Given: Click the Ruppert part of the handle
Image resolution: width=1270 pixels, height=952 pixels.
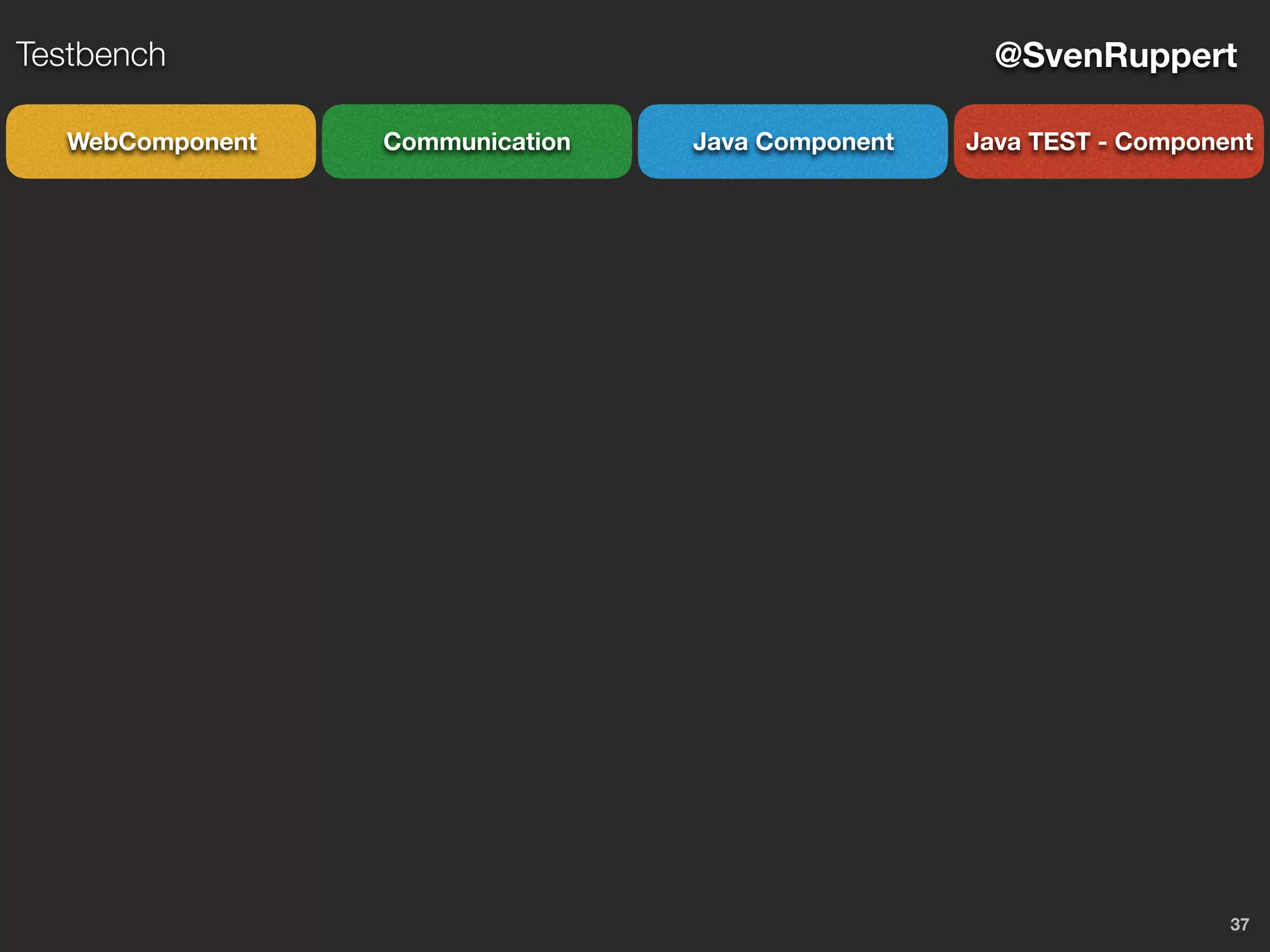Looking at the screenshot, I should click(1170, 56).
